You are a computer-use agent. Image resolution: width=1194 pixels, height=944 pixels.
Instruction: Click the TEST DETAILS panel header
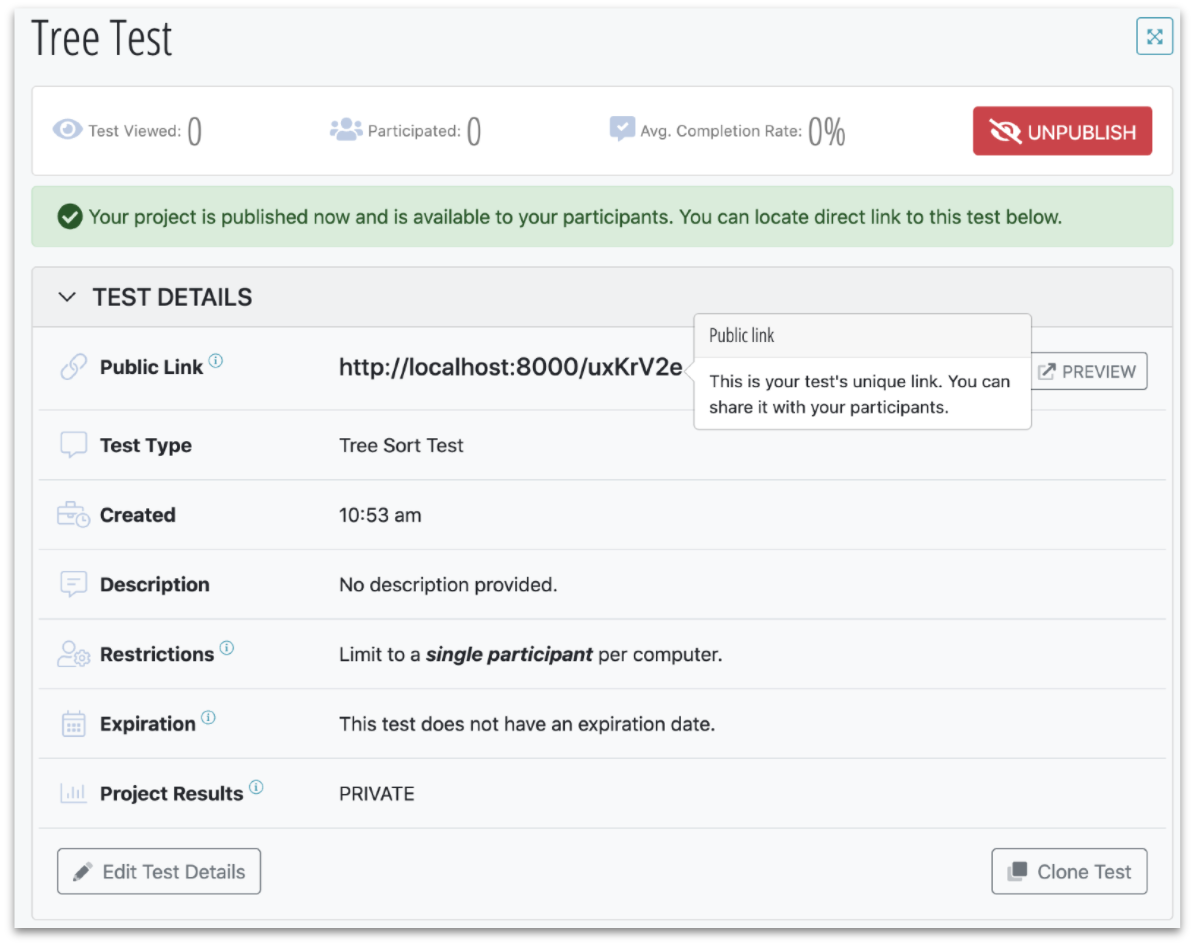[600, 297]
